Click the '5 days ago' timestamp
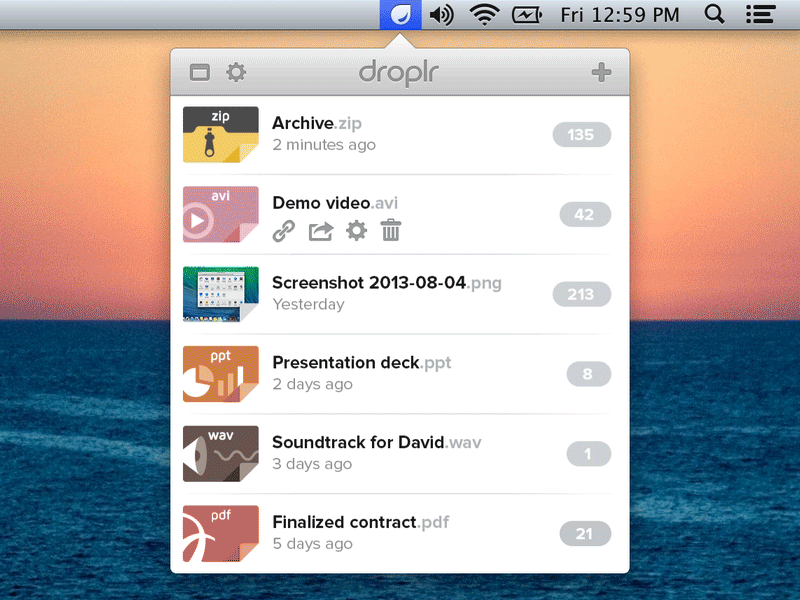This screenshot has height=600, width=800. pos(312,544)
